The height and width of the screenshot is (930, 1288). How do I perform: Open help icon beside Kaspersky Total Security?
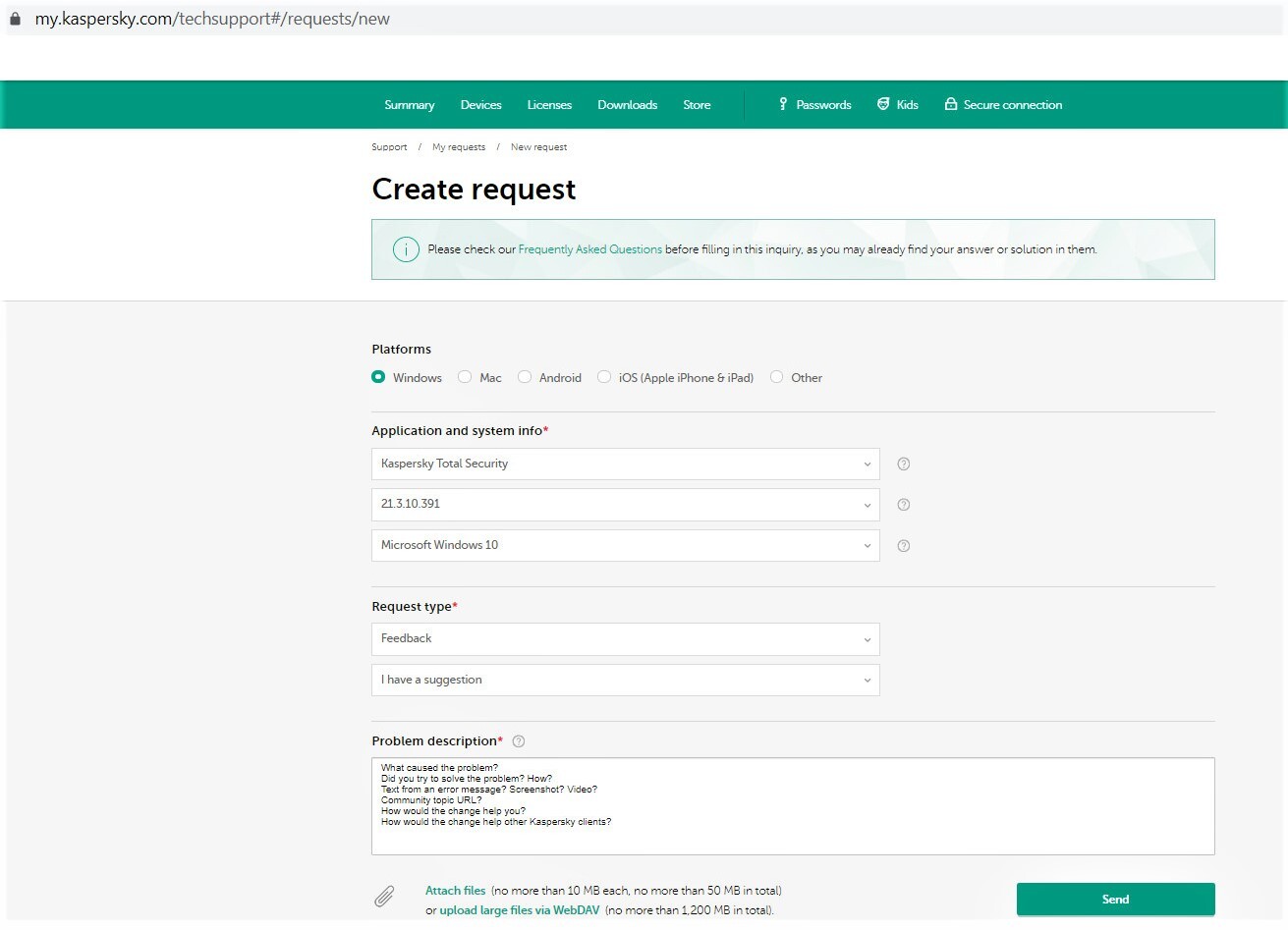click(904, 465)
